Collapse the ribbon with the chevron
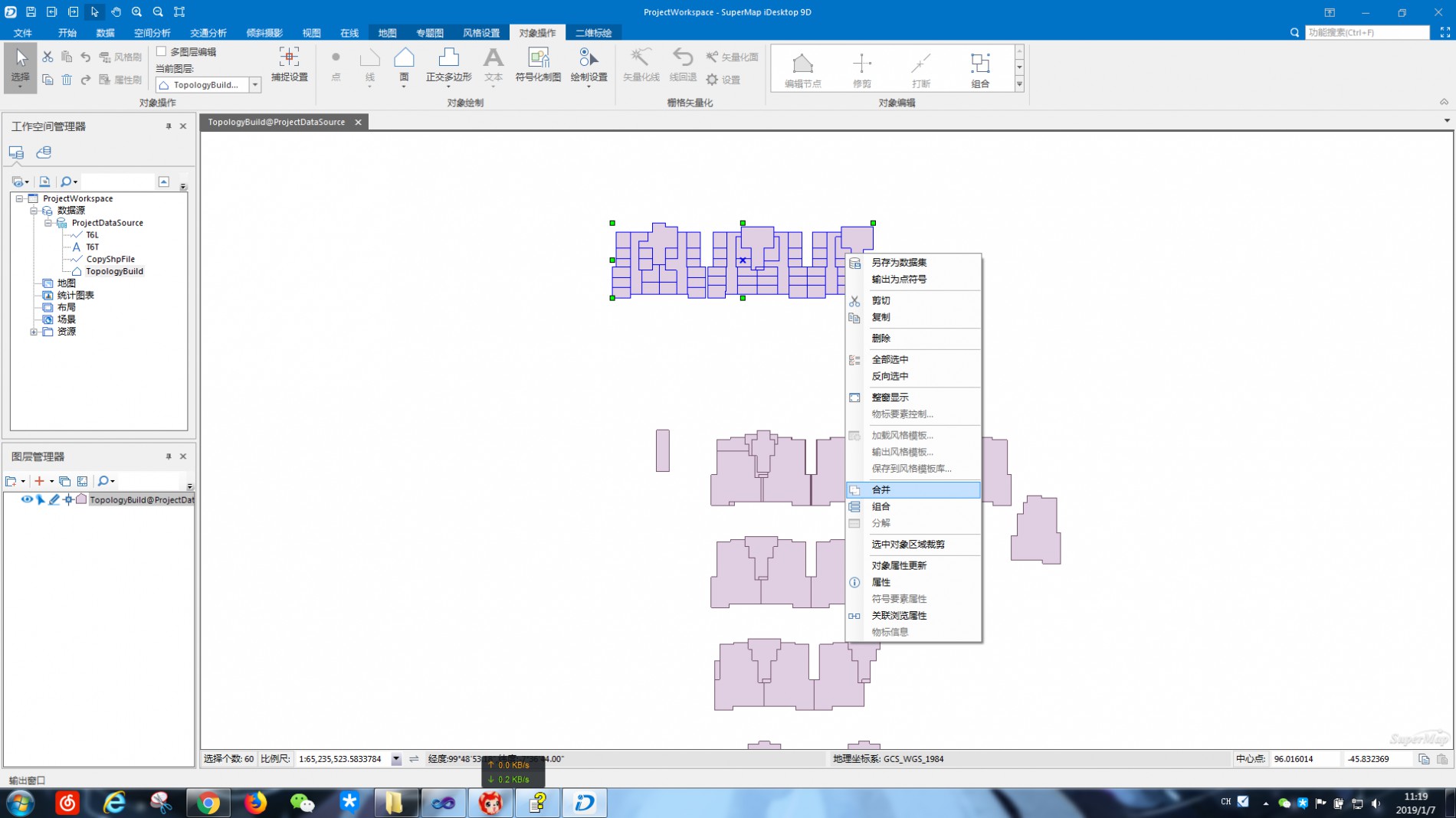Image resolution: width=1456 pixels, height=818 pixels. [x=1444, y=102]
